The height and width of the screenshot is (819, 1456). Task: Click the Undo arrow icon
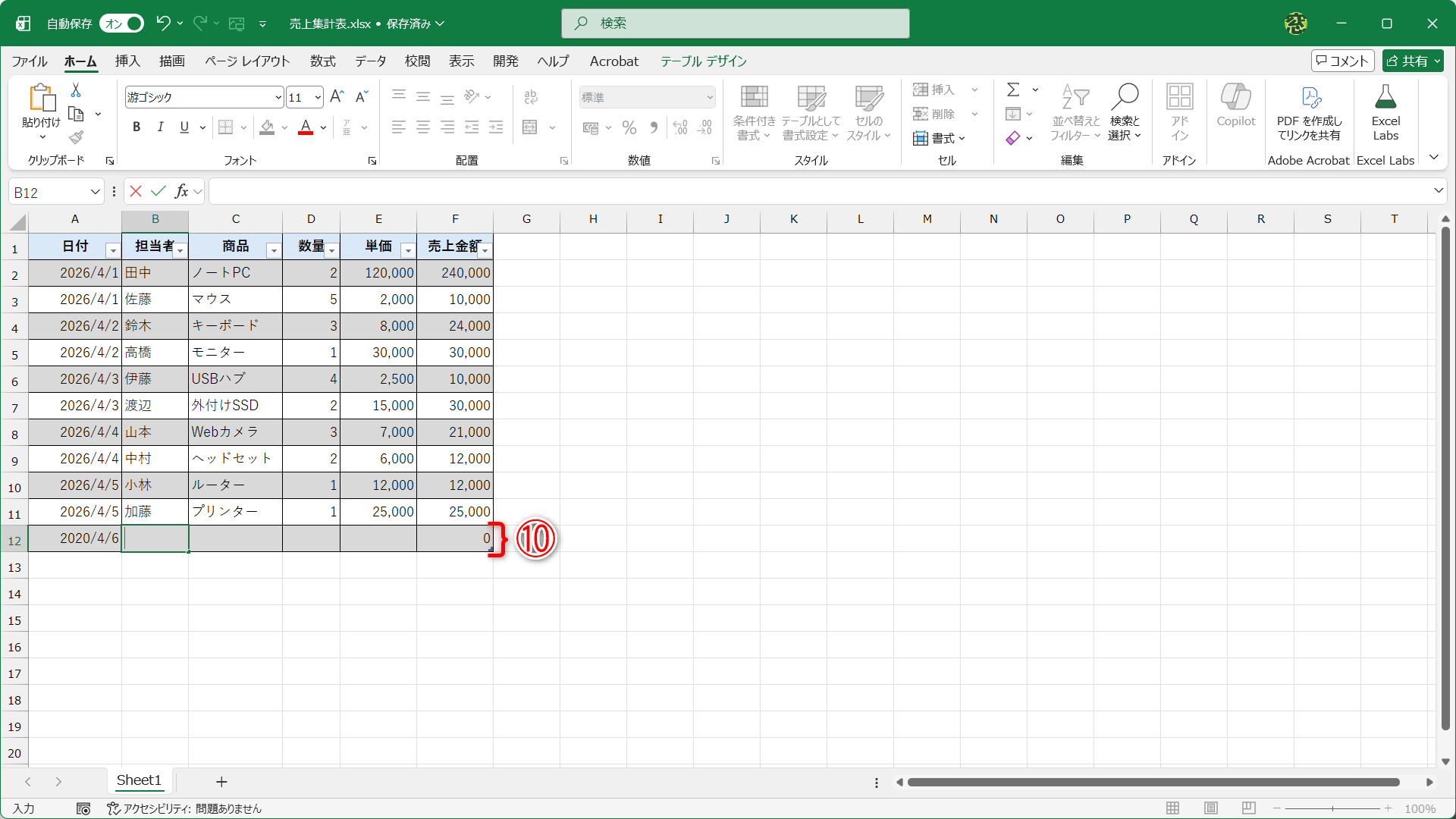(163, 24)
